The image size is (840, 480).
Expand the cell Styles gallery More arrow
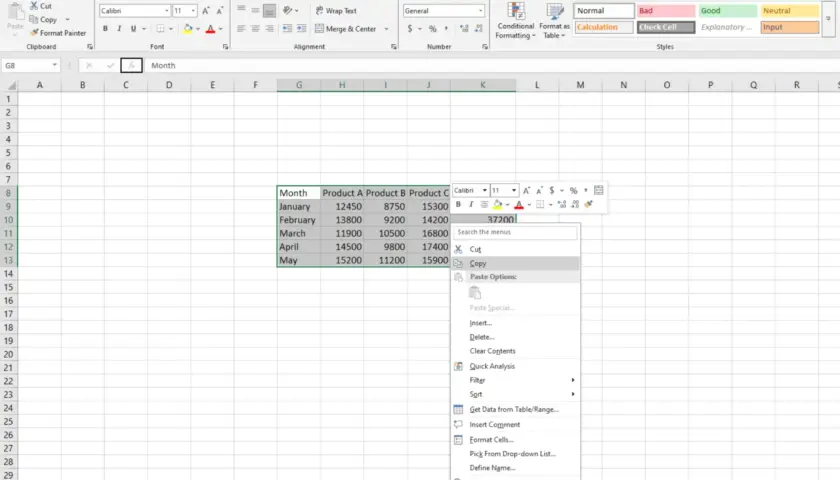[x=828, y=19]
